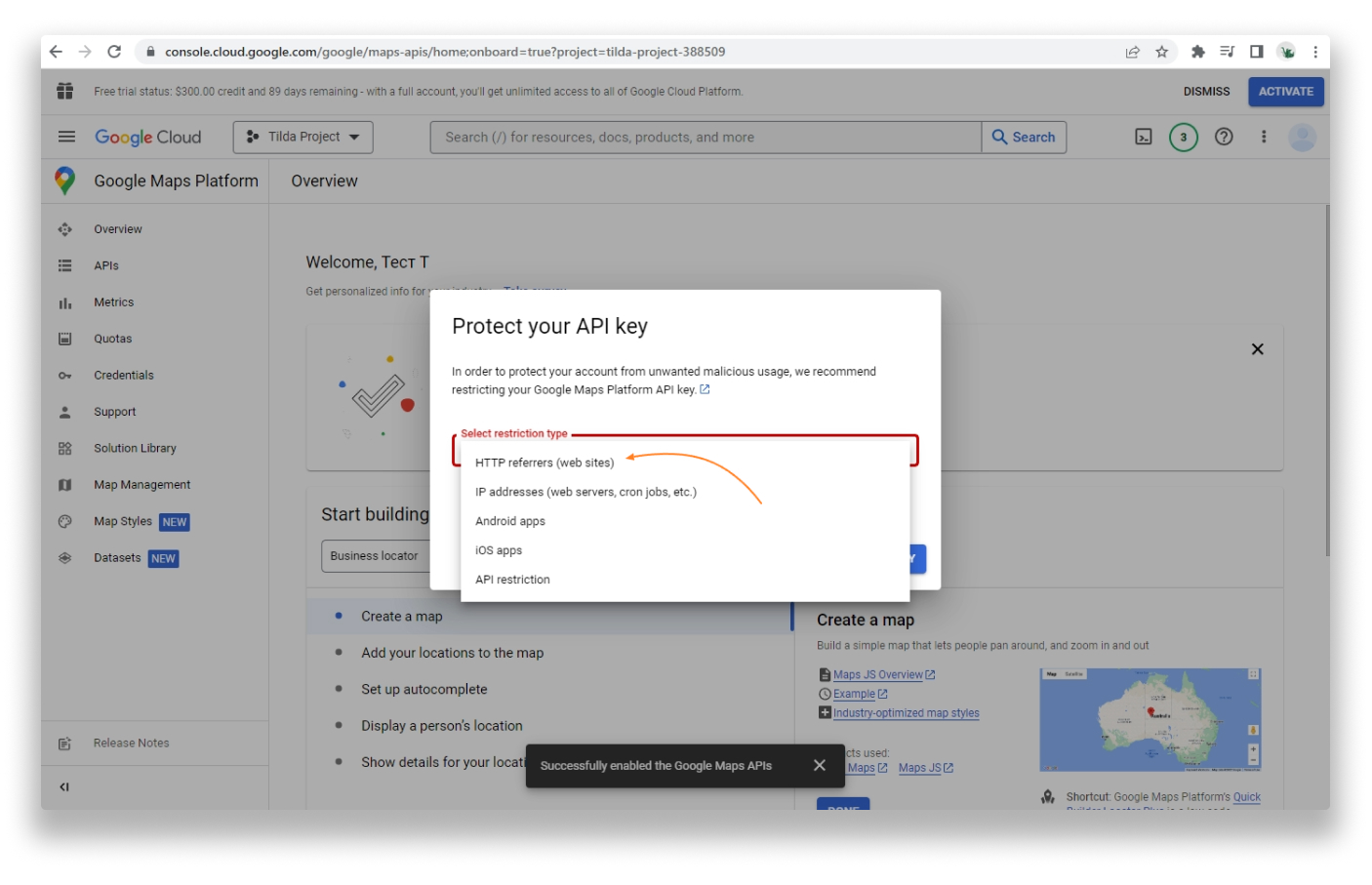
Task: Reload the page
Action: tap(114, 52)
